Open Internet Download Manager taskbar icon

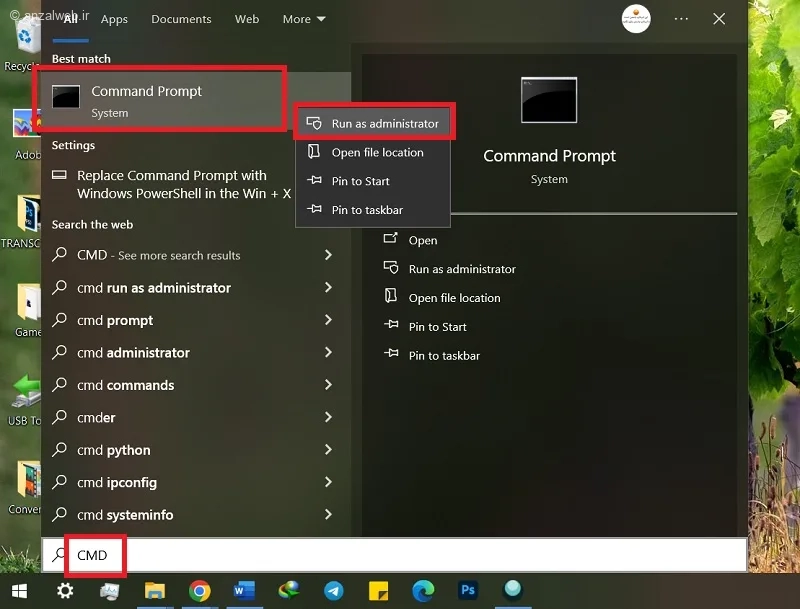(x=289, y=591)
